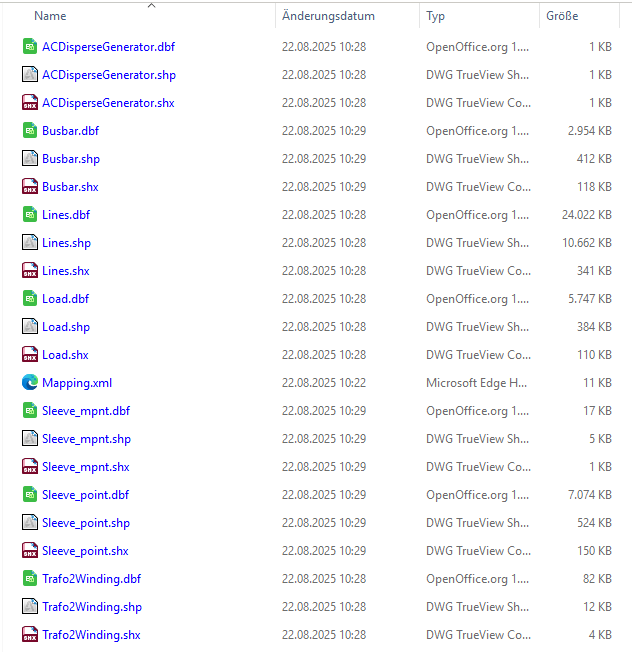Select file name ACDisperseGenerator.shx
The height and width of the screenshot is (652, 632).
coord(108,103)
